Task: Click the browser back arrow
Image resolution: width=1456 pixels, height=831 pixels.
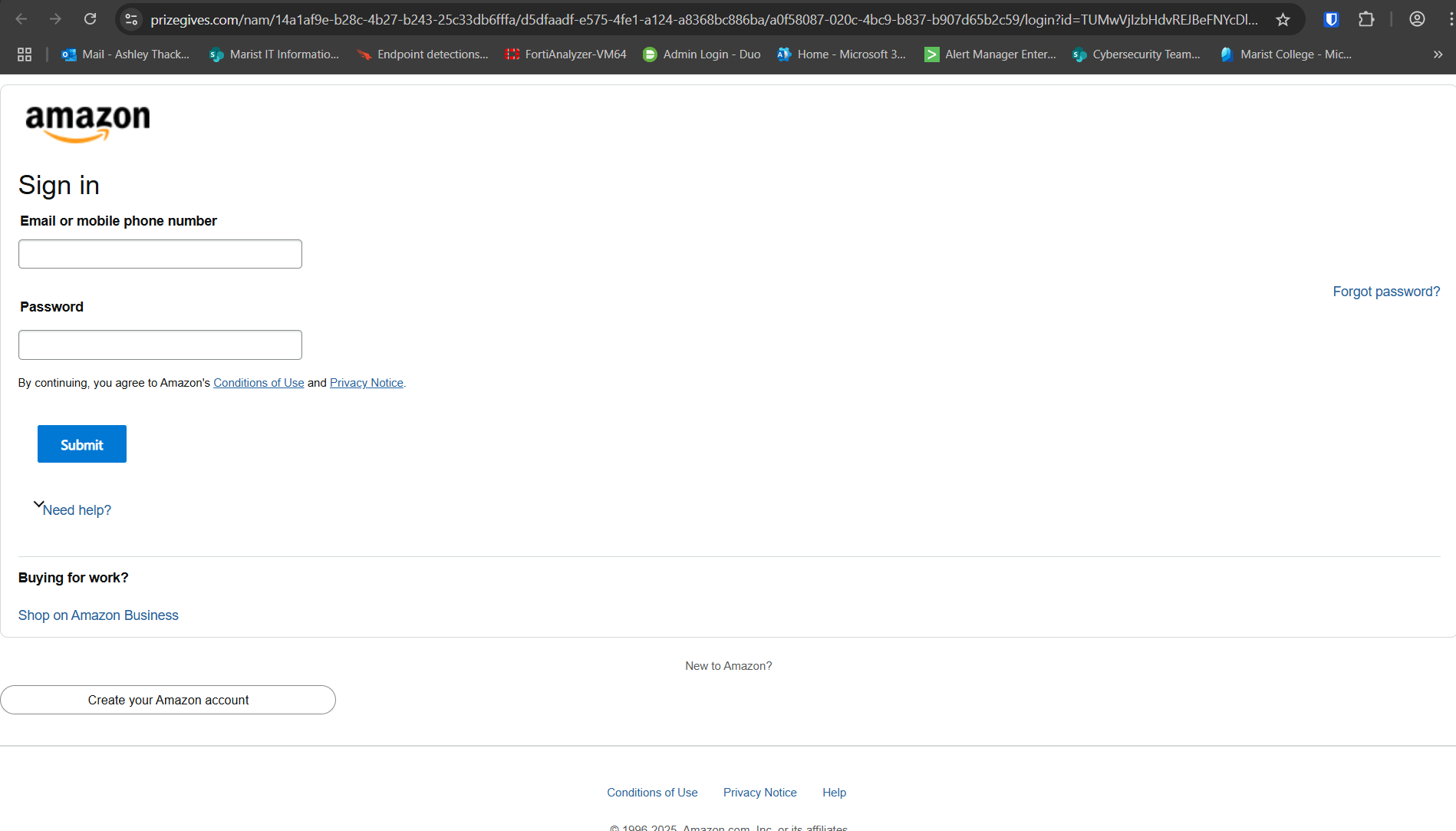Action: click(x=21, y=19)
